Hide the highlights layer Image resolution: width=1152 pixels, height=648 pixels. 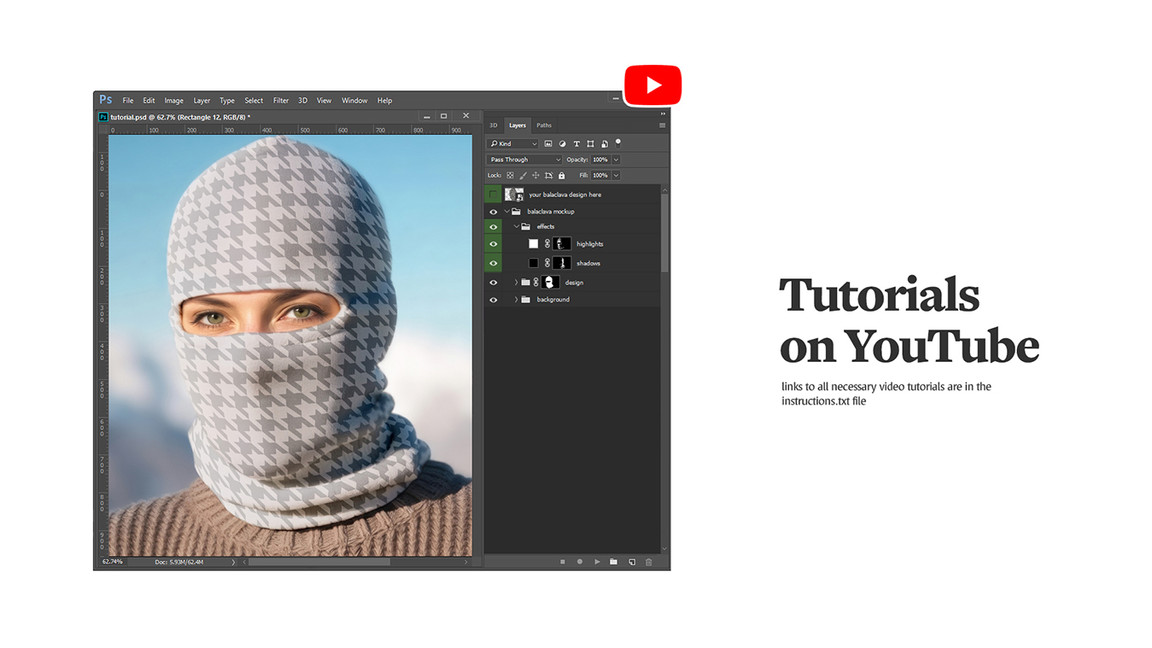point(494,244)
